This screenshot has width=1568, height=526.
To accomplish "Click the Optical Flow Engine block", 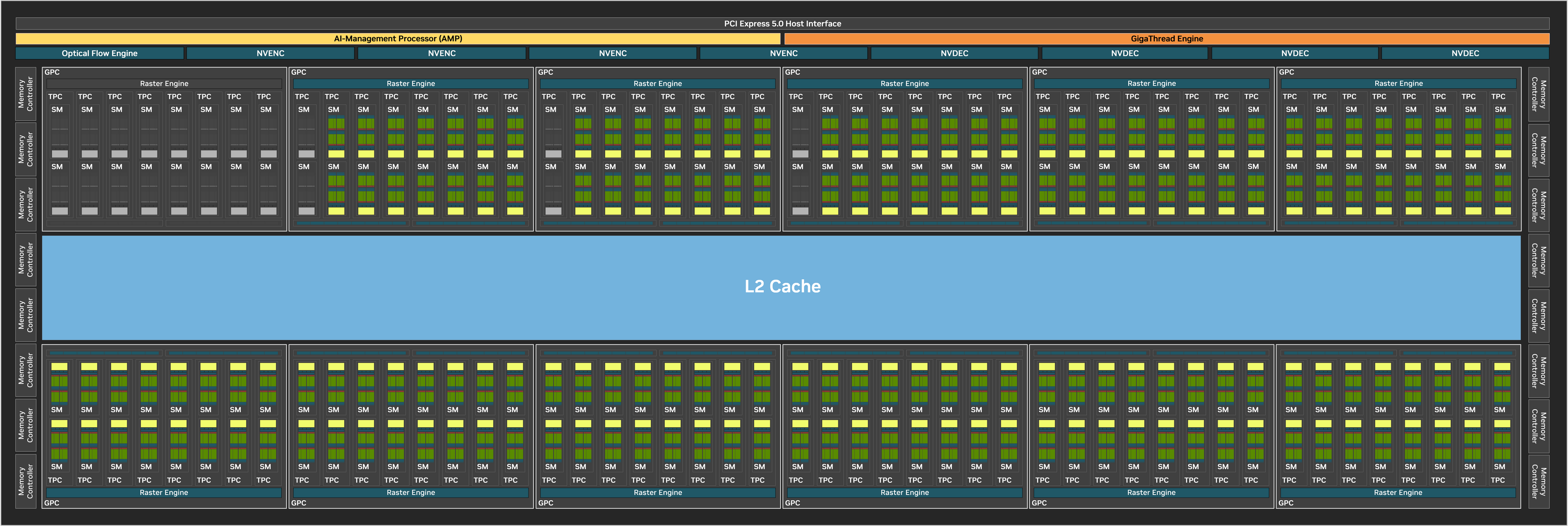I will pos(99,53).
